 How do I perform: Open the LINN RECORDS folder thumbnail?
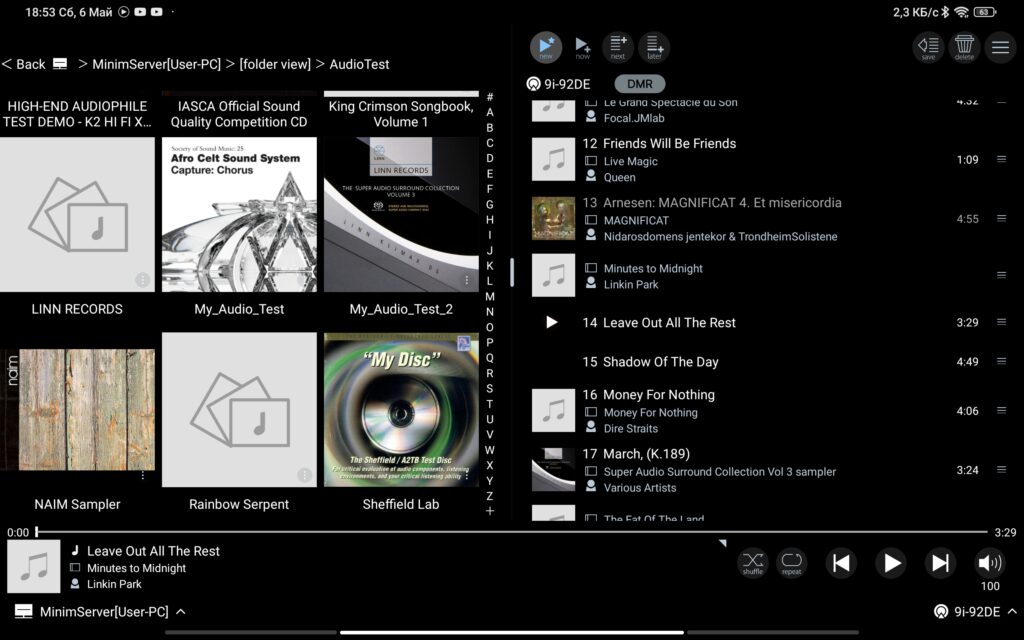[77, 214]
